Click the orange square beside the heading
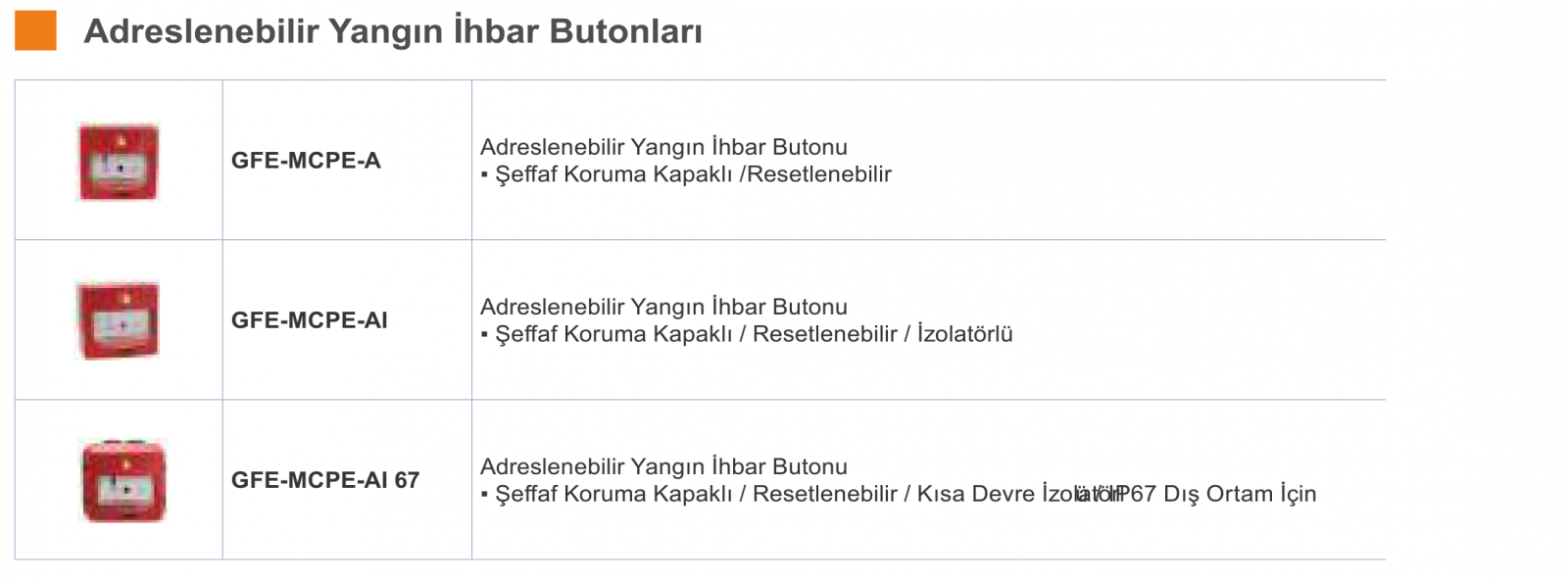The height and width of the screenshot is (581, 1568). pos(35,30)
